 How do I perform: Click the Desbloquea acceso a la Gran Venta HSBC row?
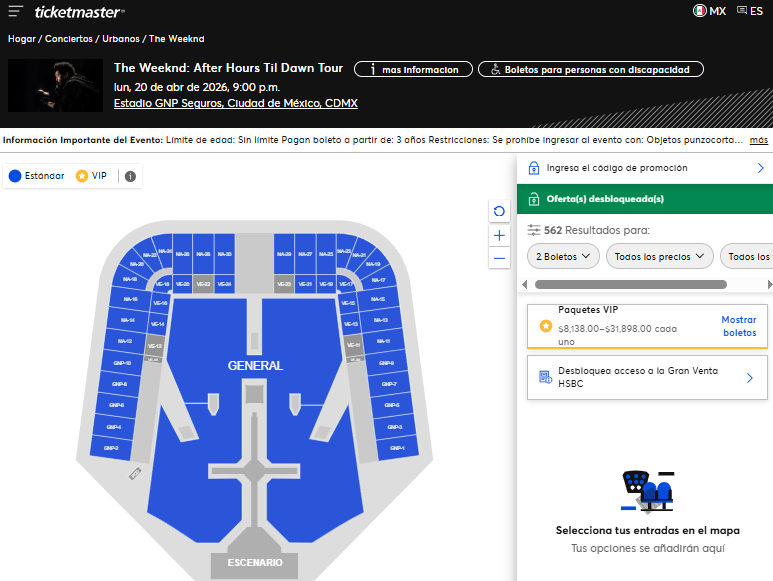[x=647, y=377]
